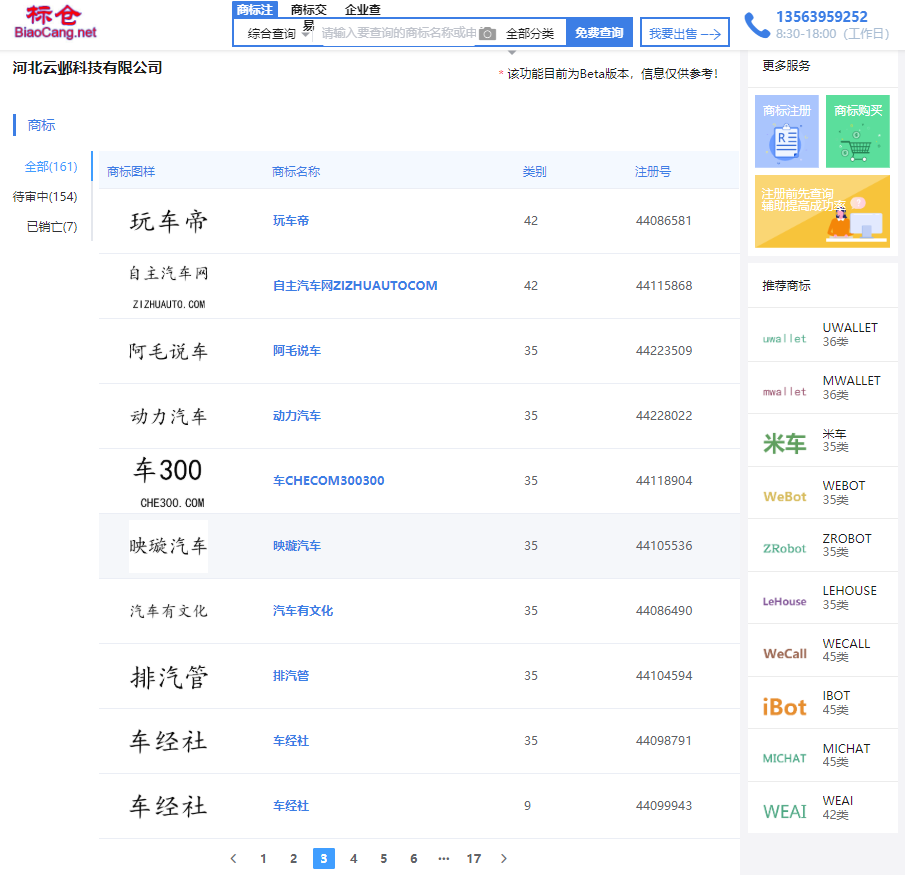The width and height of the screenshot is (905, 875).
Task: Click the WeBot logo thumbnail
Action: 784,496
